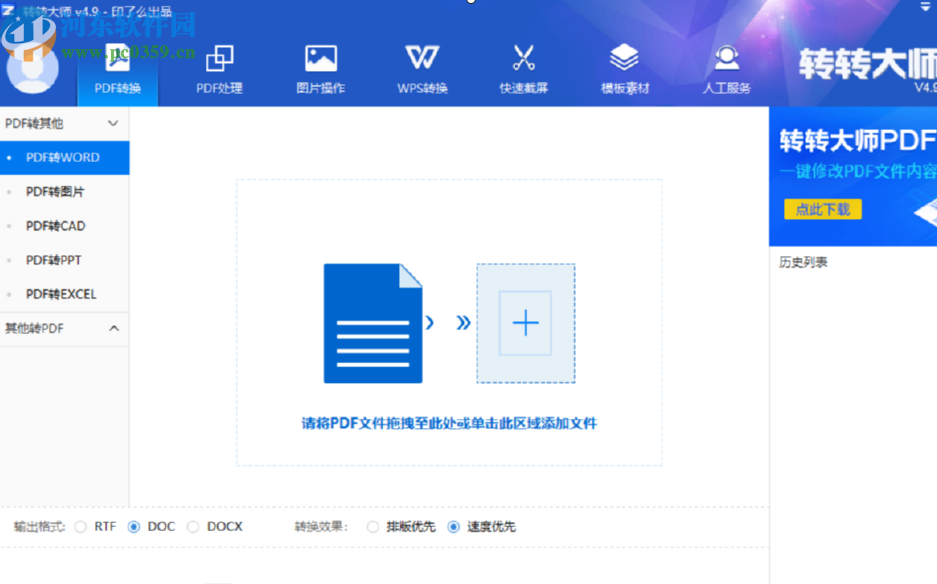The image size is (937, 584).
Task: Open the 模板素材 templates icon
Action: point(624,60)
